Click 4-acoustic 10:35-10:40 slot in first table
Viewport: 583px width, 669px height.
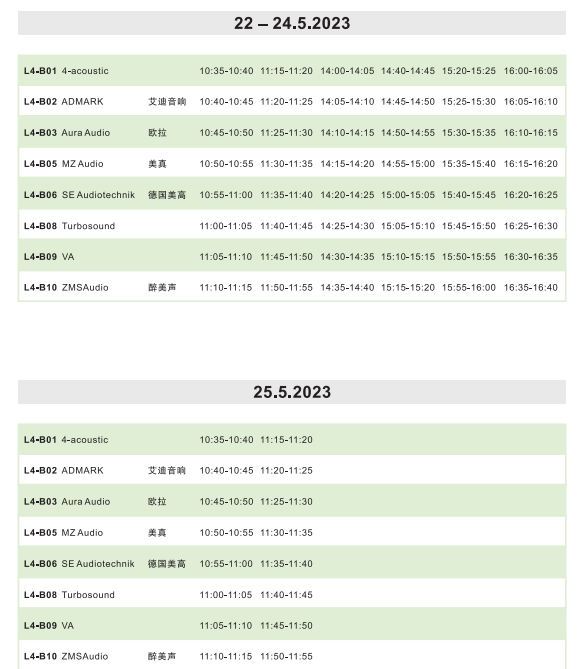[x=226, y=71]
